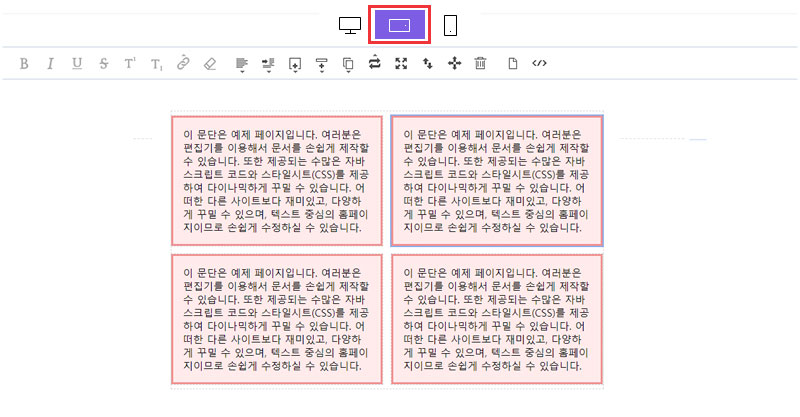
Task: Clear formatting with the eraser icon
Action: pos(209,64)
